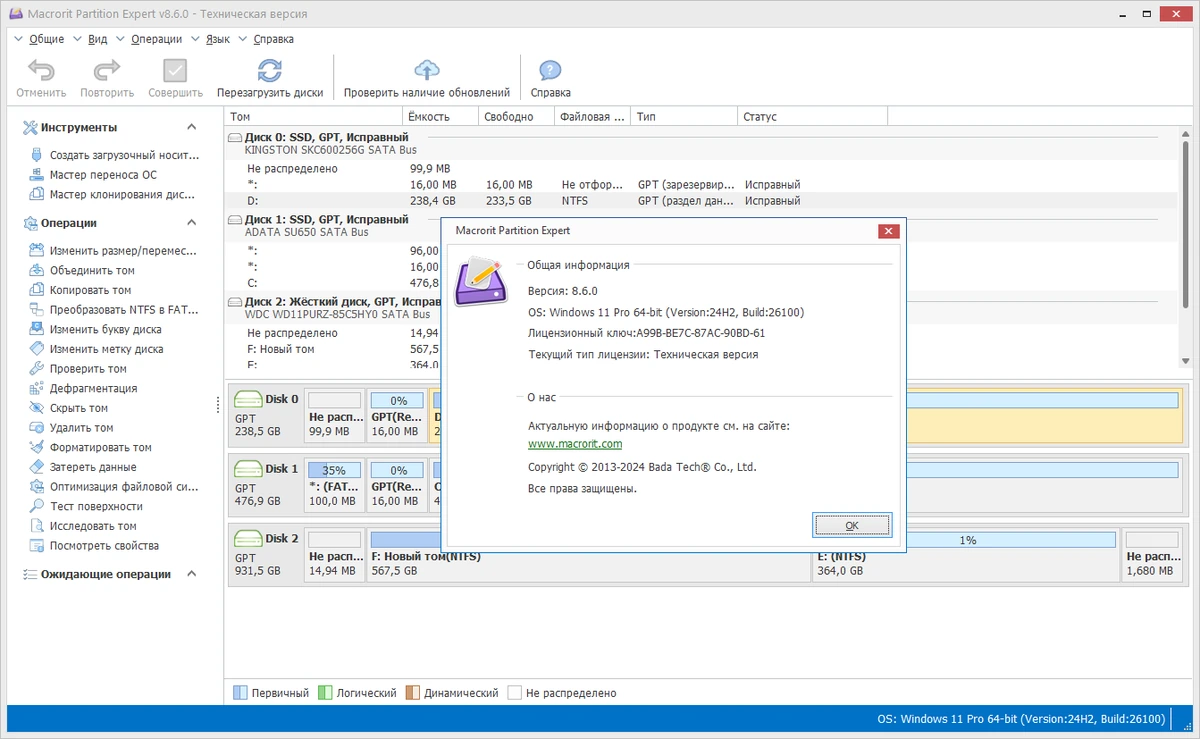
Task: Select E: (NTFS) 364,0 GB partition bar
Action: [x=967, y=554]
